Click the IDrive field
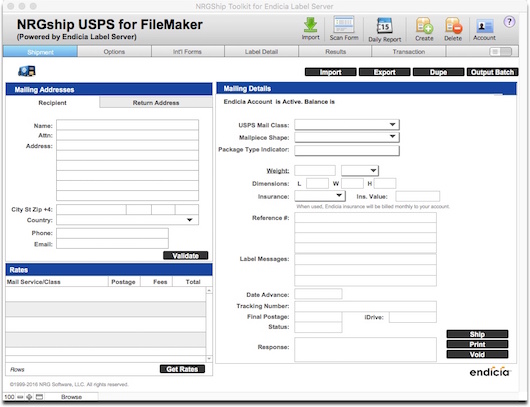Viewport: 530px width, 407px height. tap(413, 317)
